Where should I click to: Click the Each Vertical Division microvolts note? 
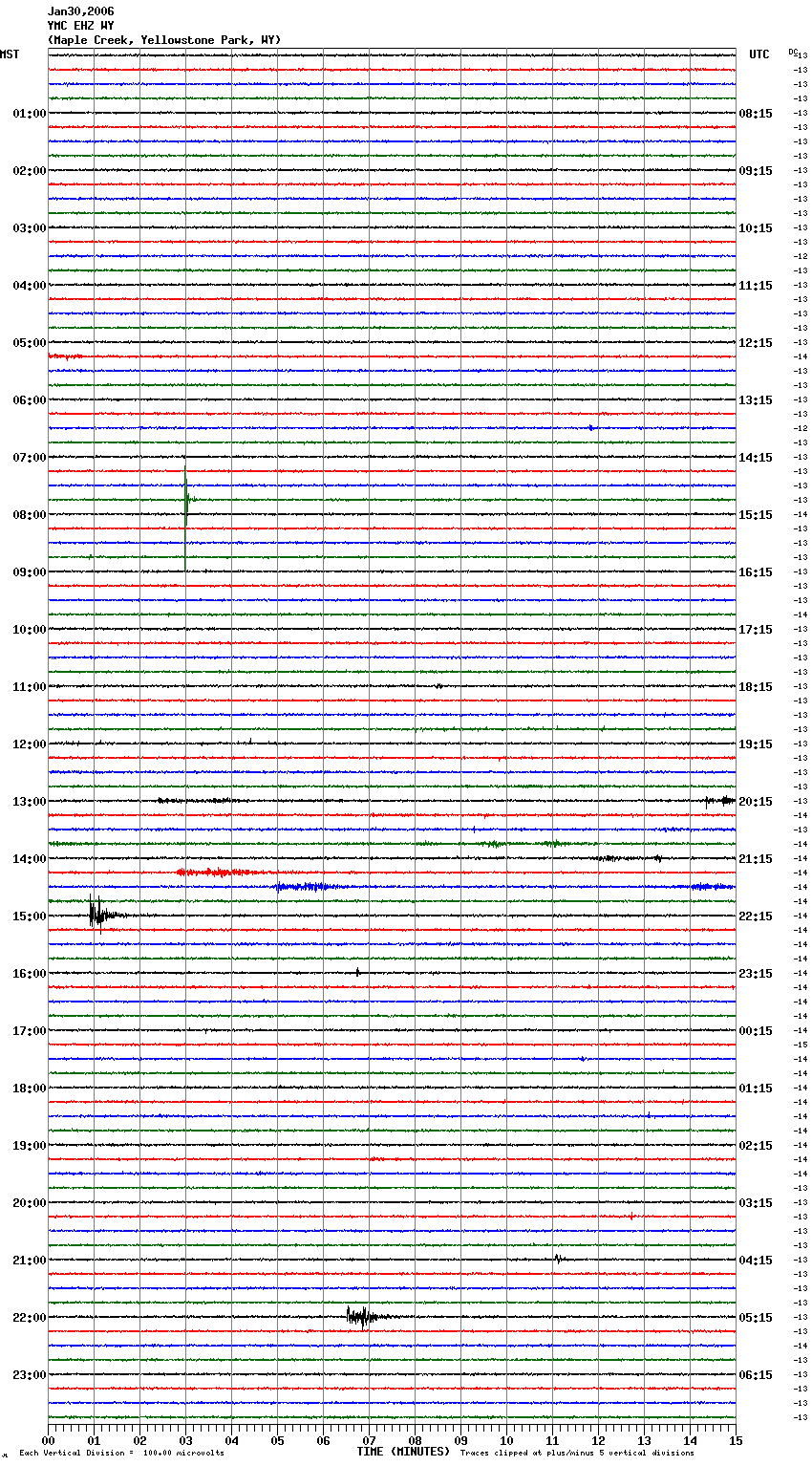tap(121, 1454)
